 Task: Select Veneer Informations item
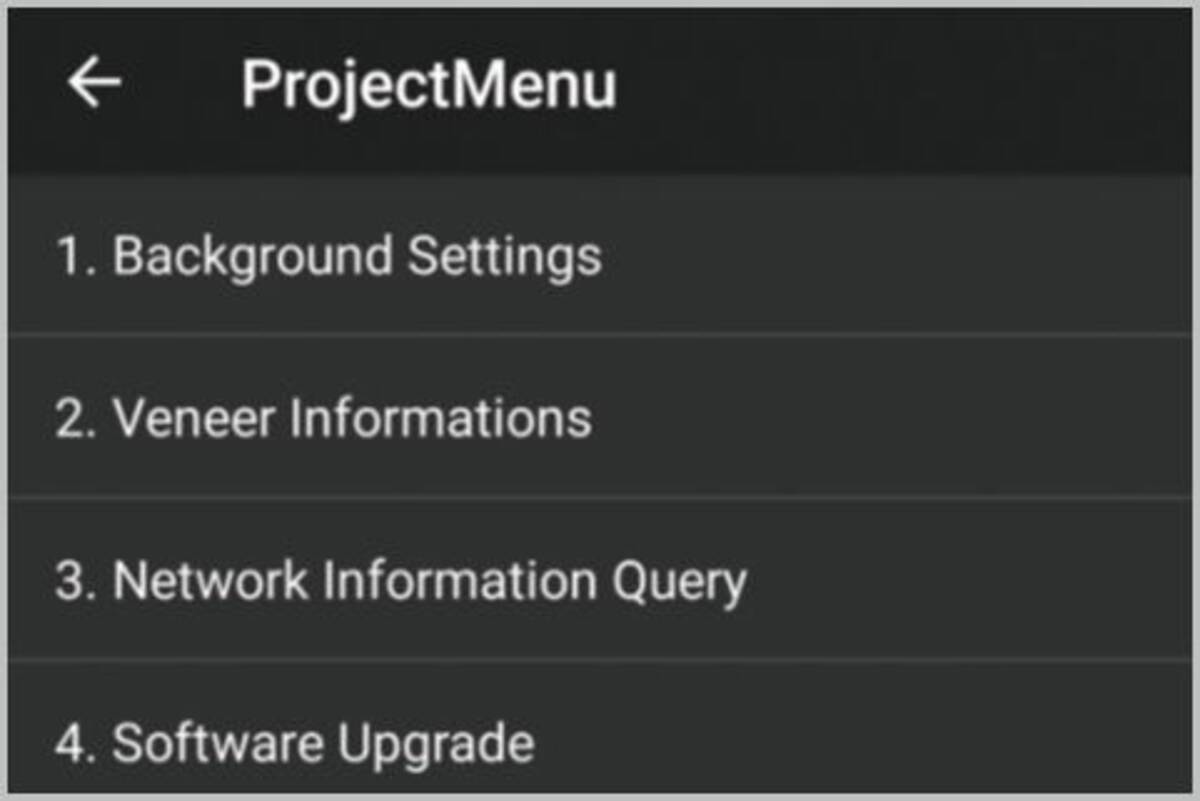pos(600,416)
